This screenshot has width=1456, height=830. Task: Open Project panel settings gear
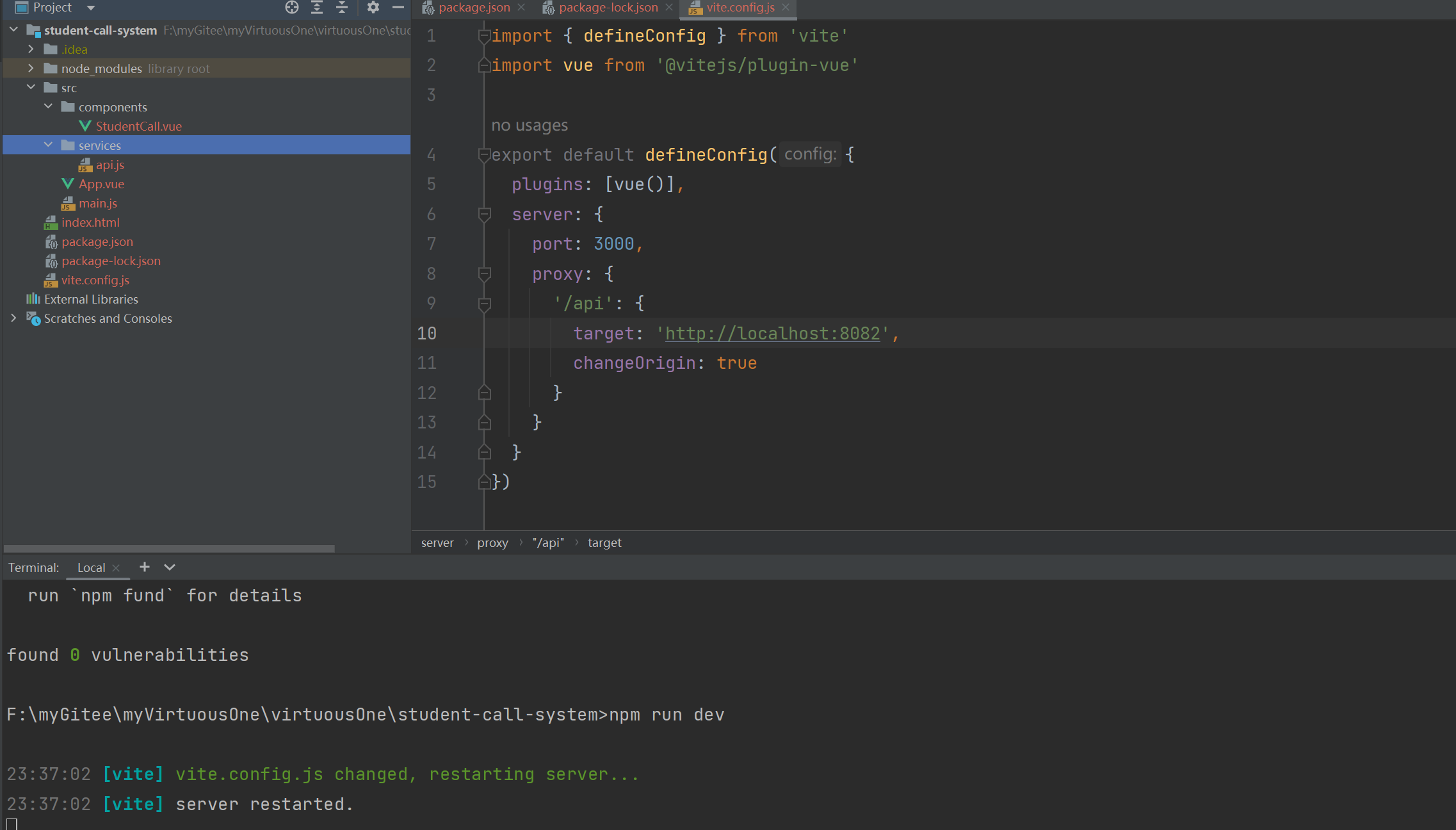coord(373,7)
